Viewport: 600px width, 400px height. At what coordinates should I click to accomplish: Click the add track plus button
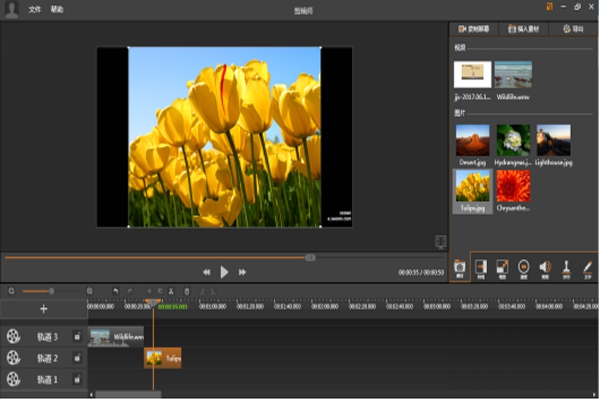[x=43, y=309]
